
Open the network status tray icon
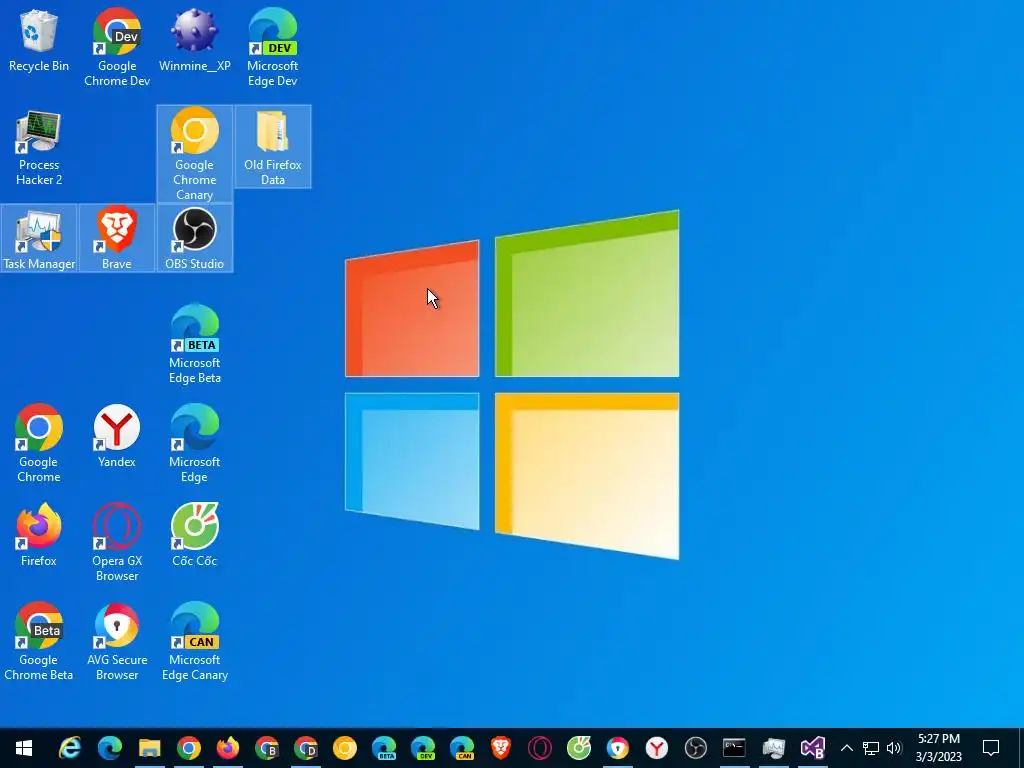pyautogui.click(x=871, y=748)
